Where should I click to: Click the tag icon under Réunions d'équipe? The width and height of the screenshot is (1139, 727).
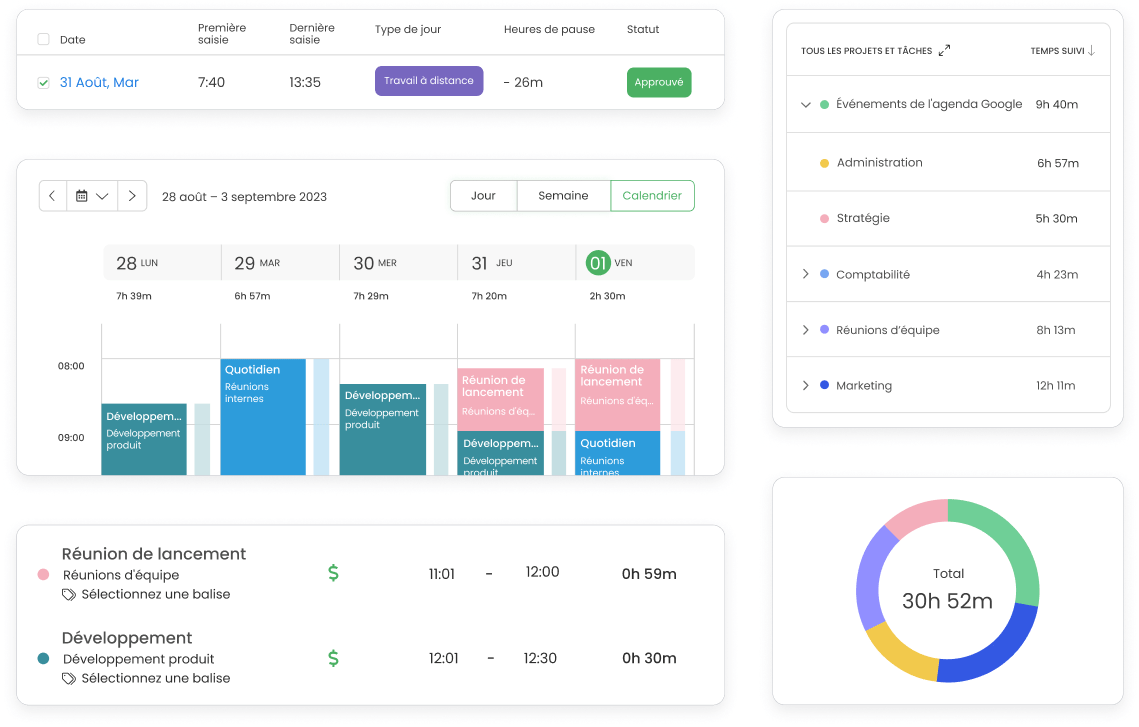(x=69, y=595)
